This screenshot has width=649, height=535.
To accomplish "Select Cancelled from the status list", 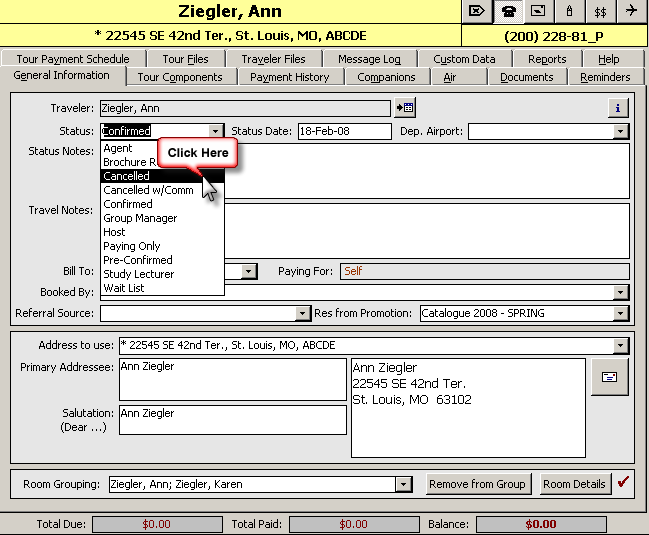I will (x=127, y=176).
